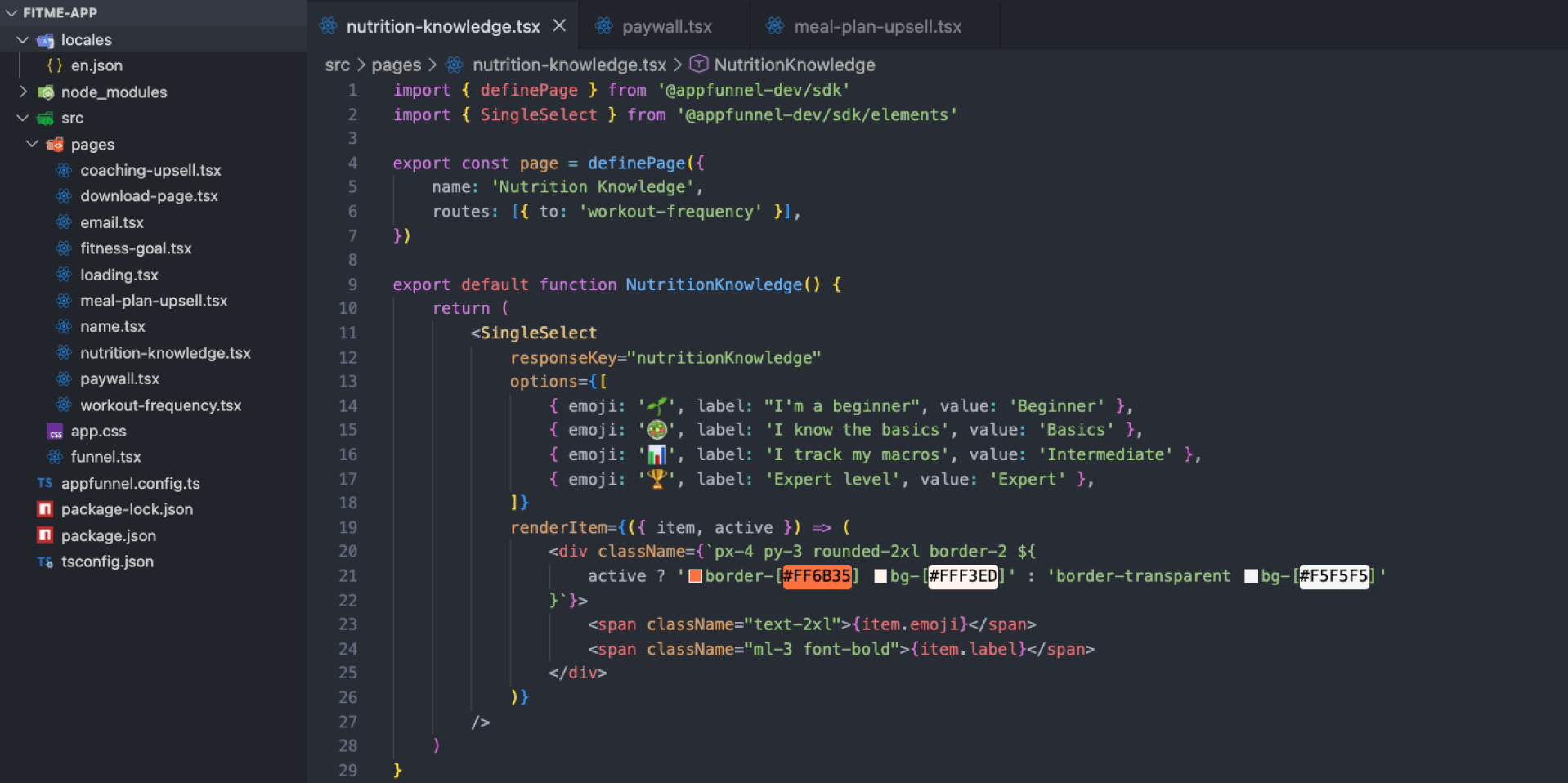Click the npm icon next to package.json

(44, 535)
